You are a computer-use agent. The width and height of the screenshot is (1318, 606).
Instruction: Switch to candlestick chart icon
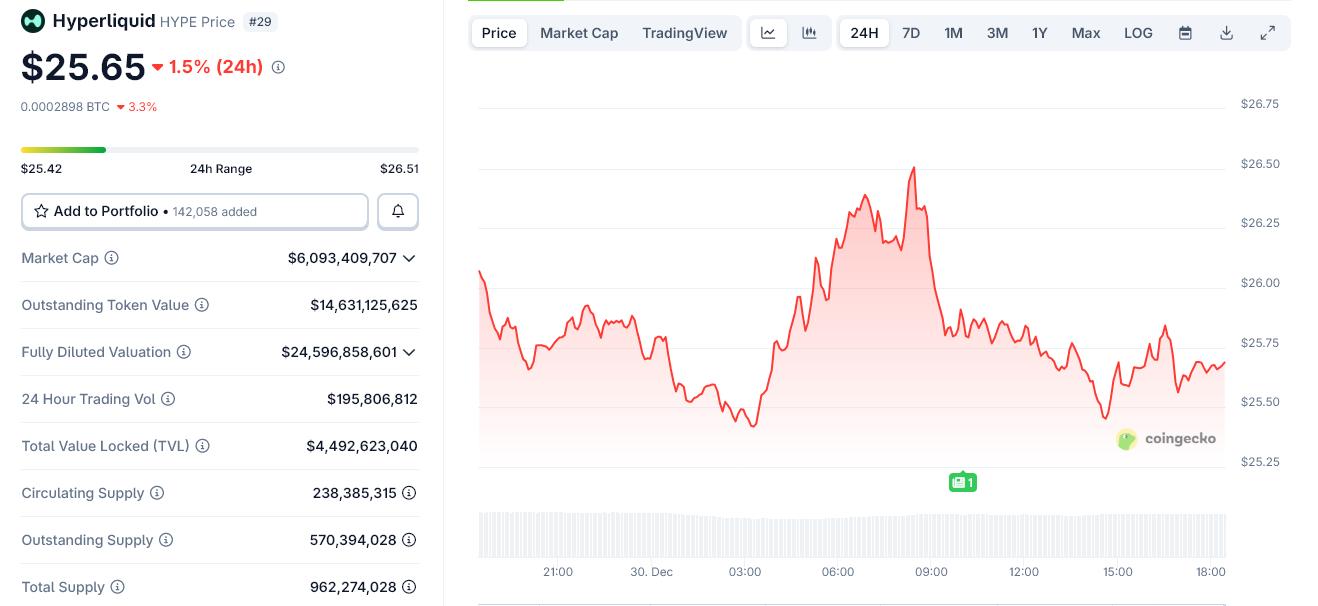(809, 33)
